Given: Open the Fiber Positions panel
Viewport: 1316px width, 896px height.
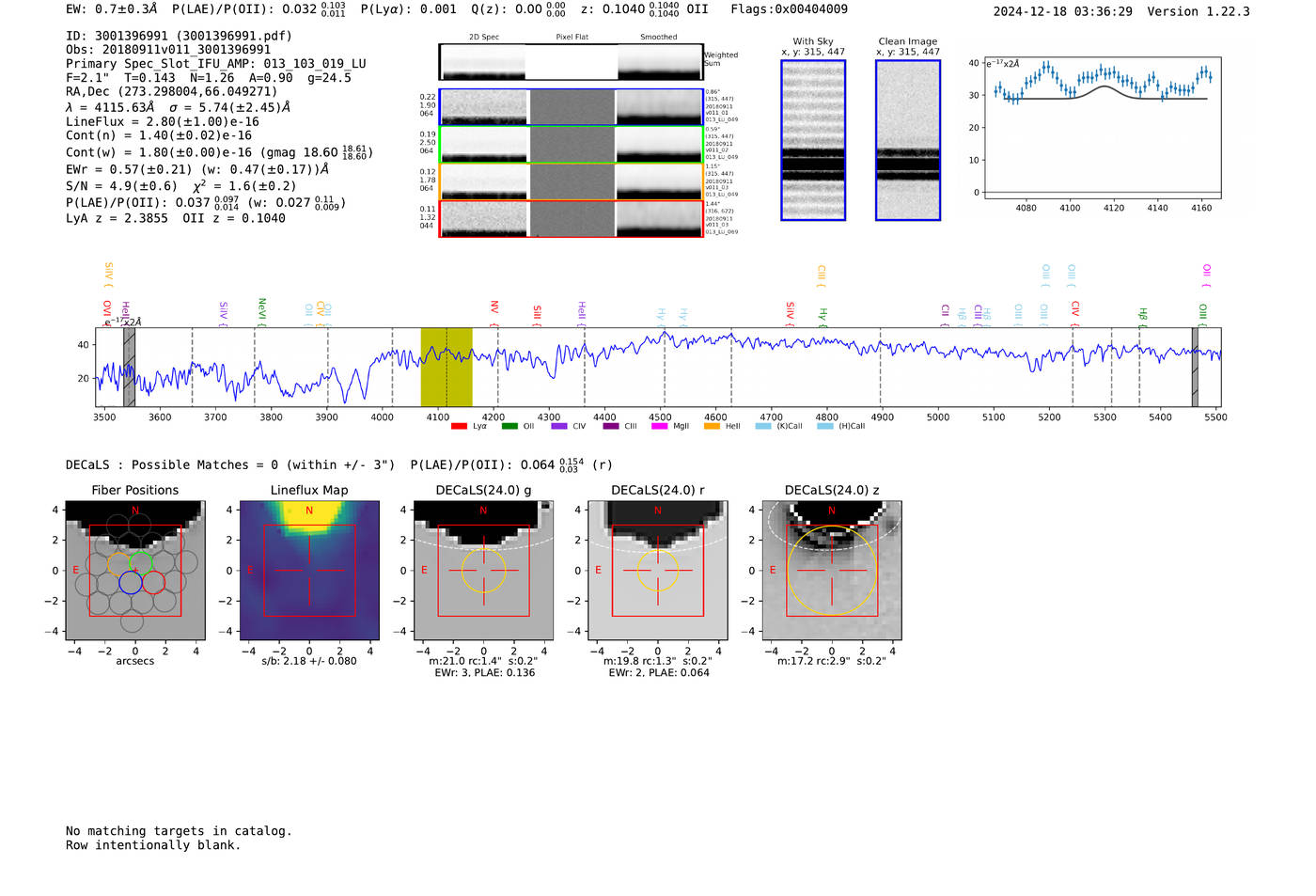Looking at the screenshot, I should pos(135,570).
